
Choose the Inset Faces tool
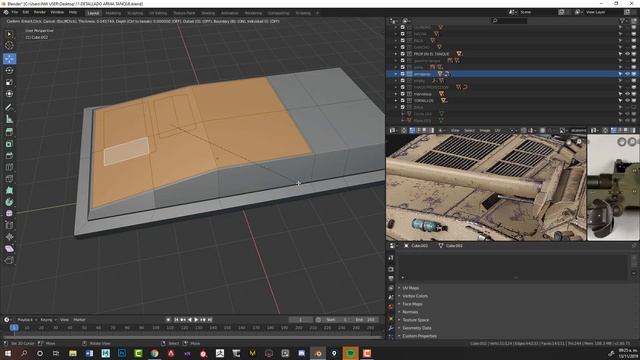coord(9,144)
